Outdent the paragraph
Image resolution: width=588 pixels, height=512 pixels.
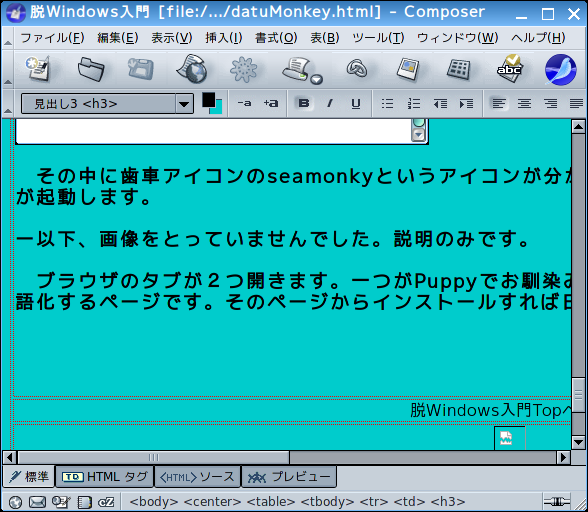[440, 104]
